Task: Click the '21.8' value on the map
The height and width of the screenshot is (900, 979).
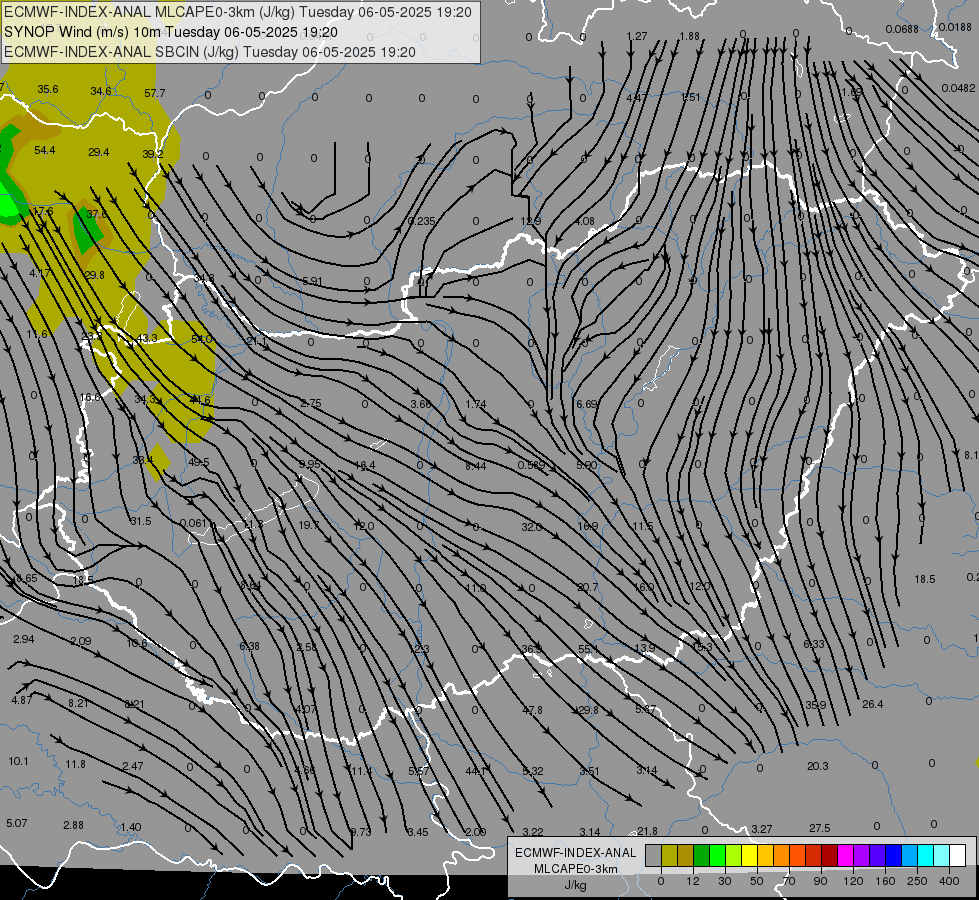Action: [647, 831]
